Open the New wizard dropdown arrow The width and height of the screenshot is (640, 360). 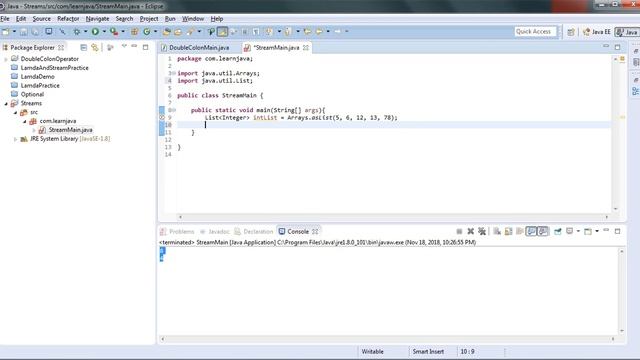14,31
